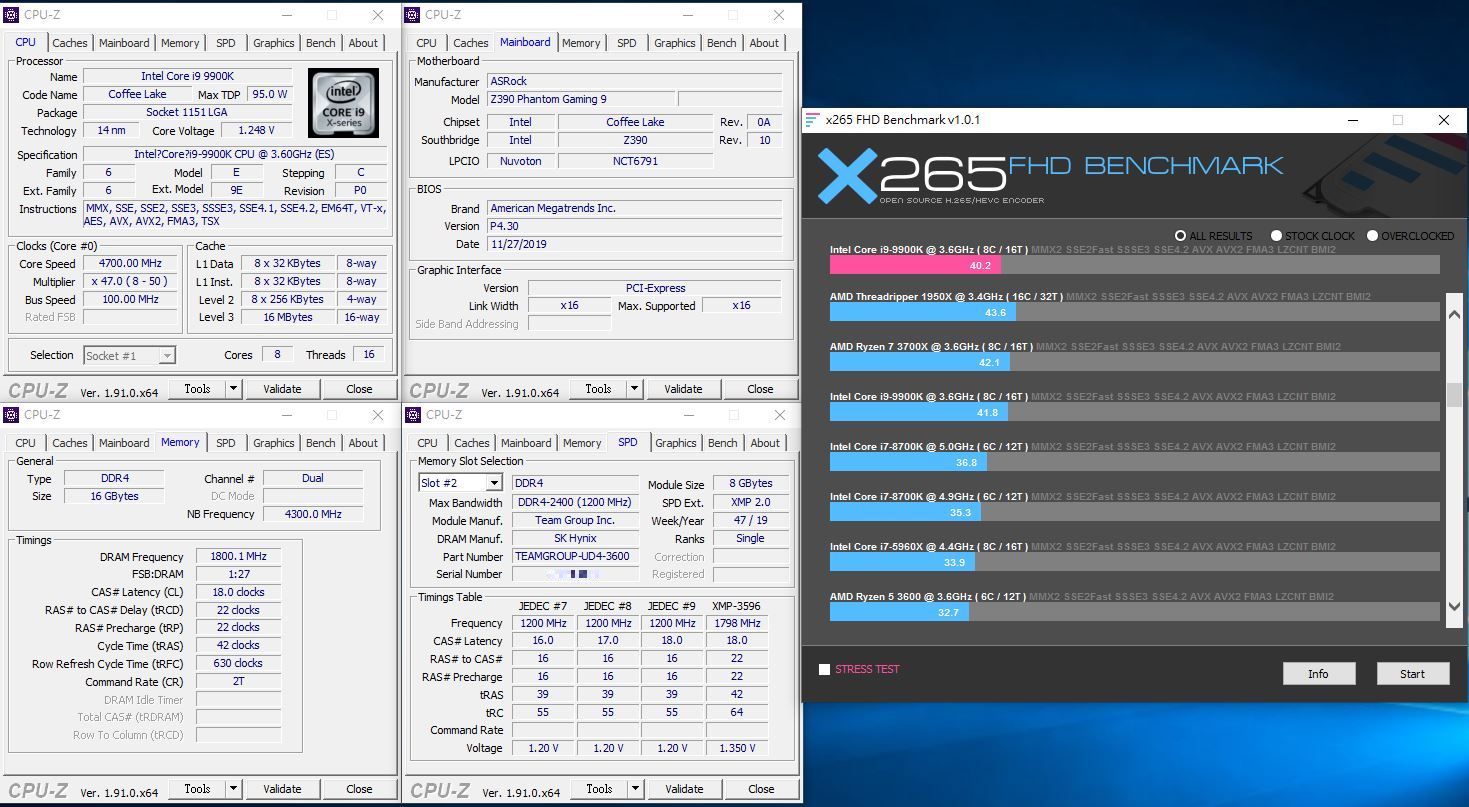Click the Core Voltage value 1.248 V
Viewport: 1469px width, 807px height.
pyautogui.click(x=257, y=130)
